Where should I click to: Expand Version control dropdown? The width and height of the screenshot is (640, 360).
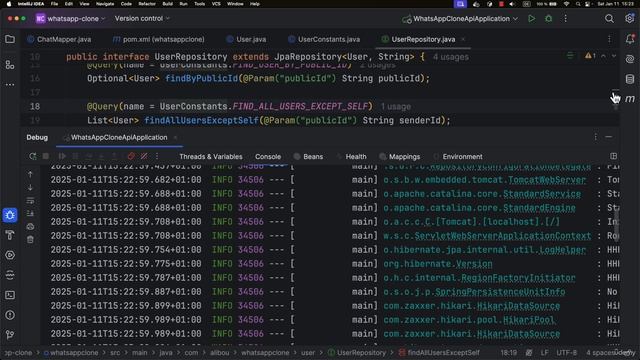[142, 19]
